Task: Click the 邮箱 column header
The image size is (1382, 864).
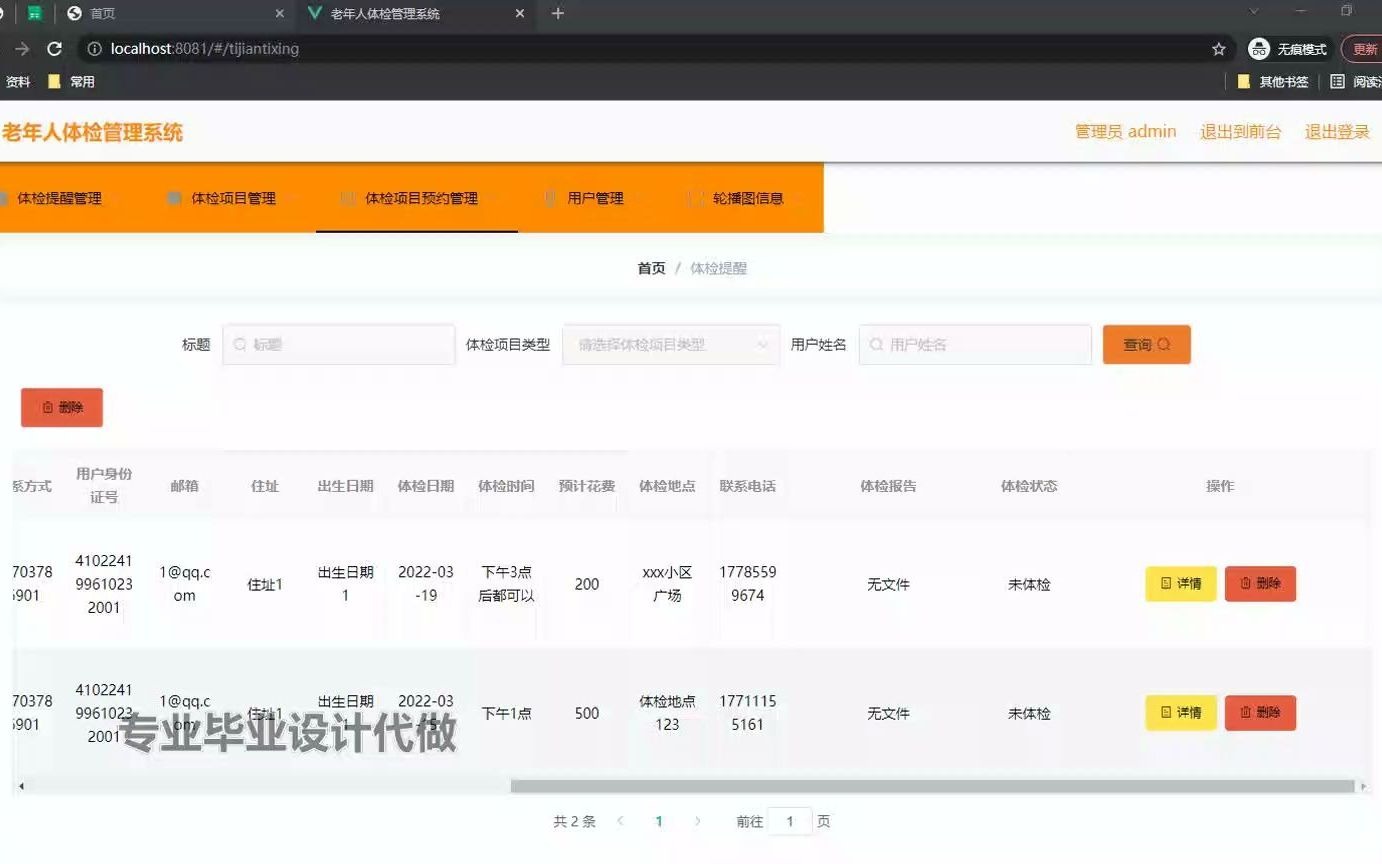Action: (184, 486)
